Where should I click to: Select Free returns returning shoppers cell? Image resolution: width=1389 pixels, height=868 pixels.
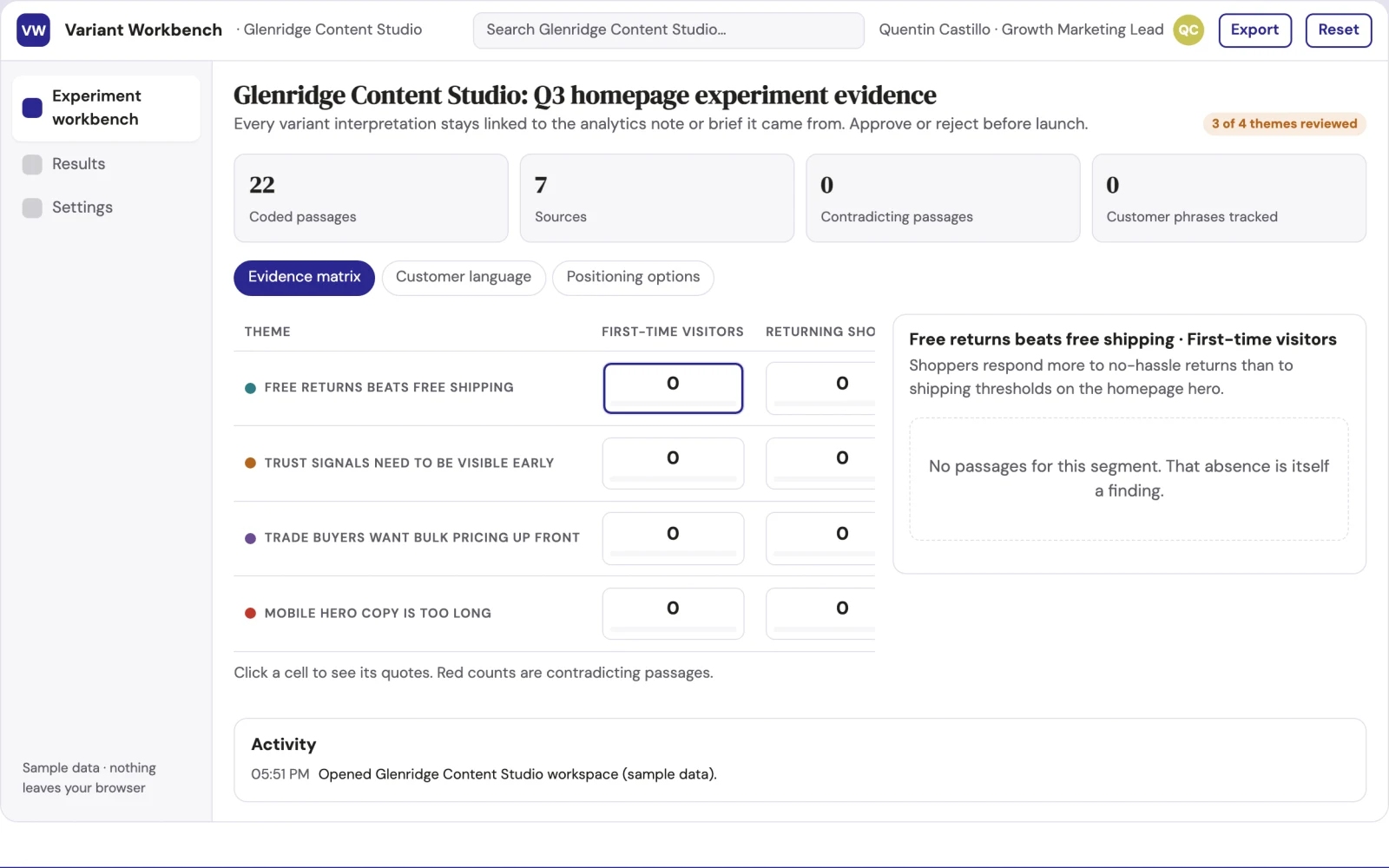821,388
